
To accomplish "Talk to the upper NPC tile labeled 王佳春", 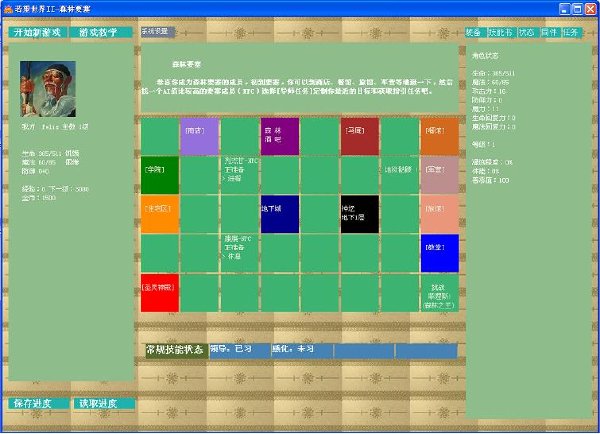I will tap(240, 175).
